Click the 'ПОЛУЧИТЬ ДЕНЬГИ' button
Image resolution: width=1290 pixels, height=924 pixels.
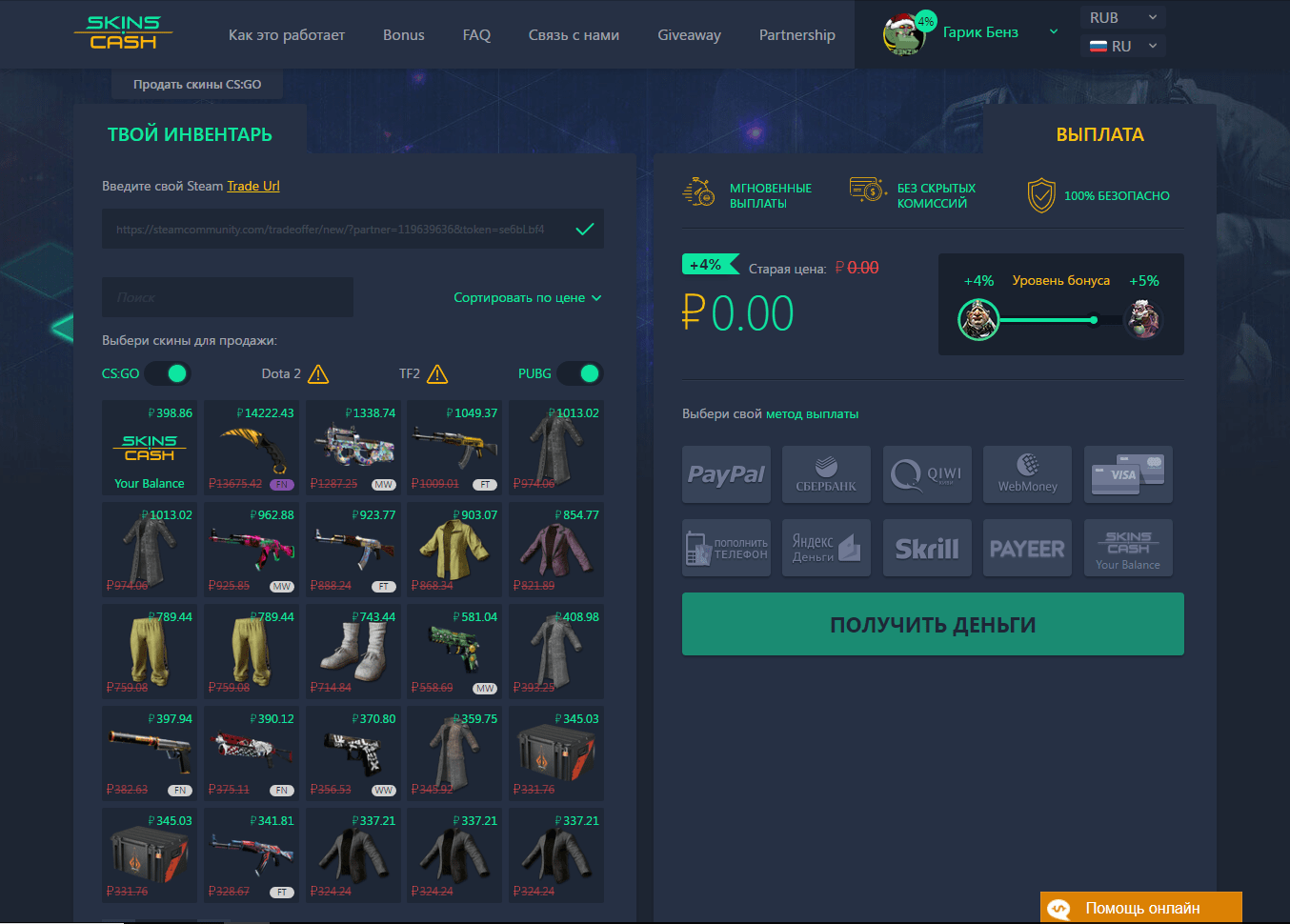pyautogui.click(x=933, y=624)
